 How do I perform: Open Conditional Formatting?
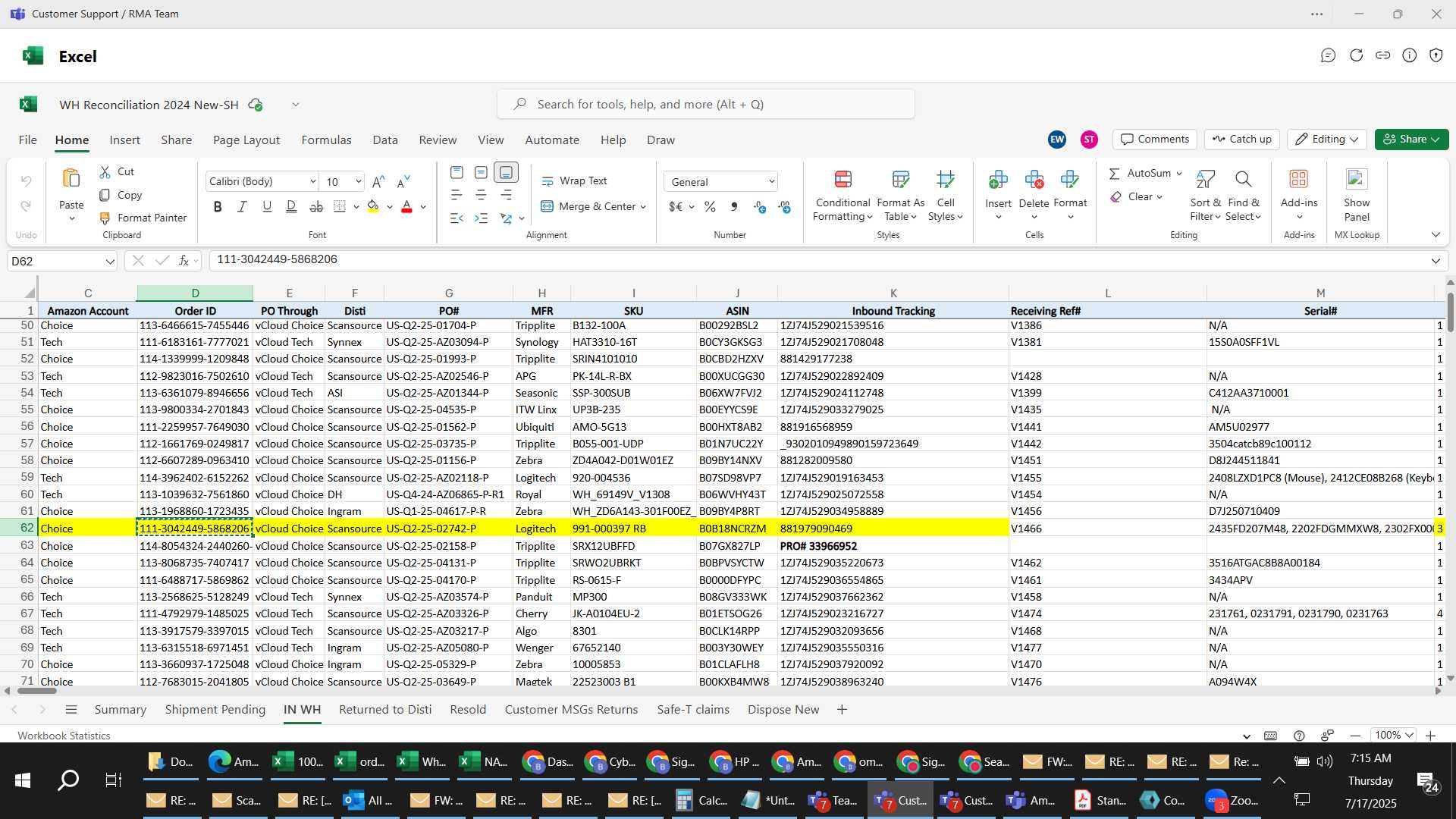coord(843,196)
